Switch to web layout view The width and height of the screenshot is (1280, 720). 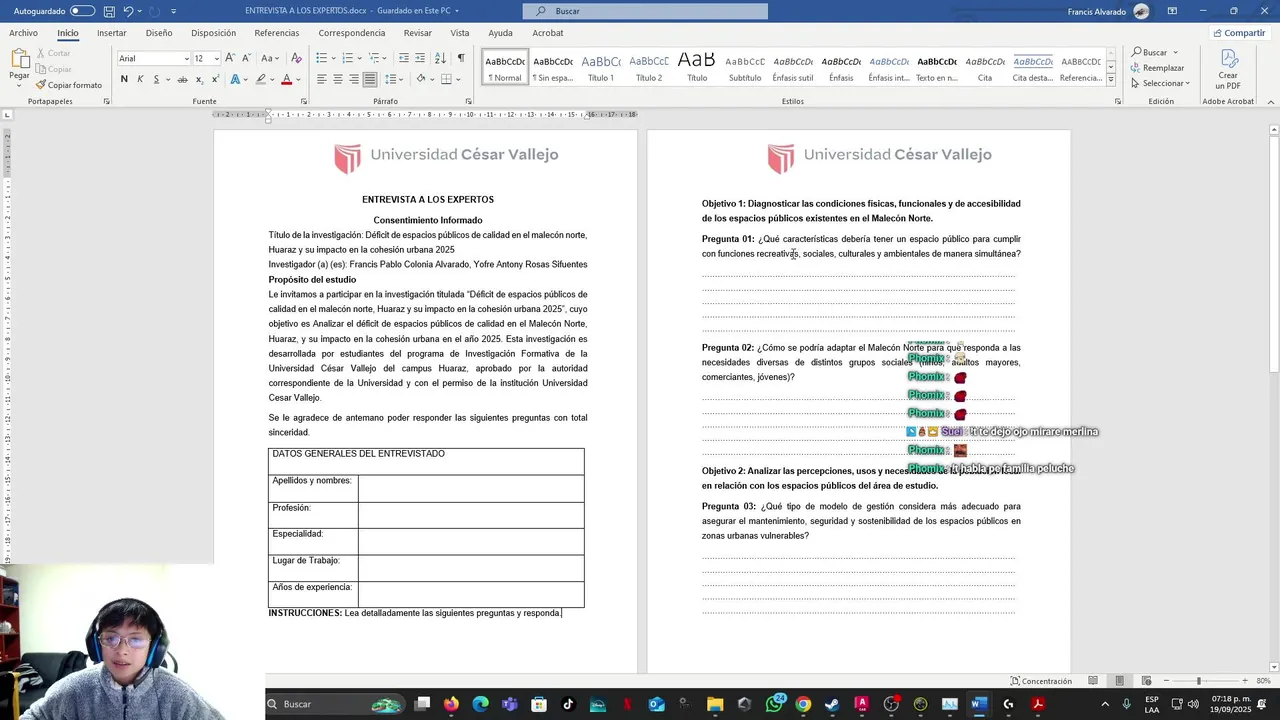coord(1146,681)
